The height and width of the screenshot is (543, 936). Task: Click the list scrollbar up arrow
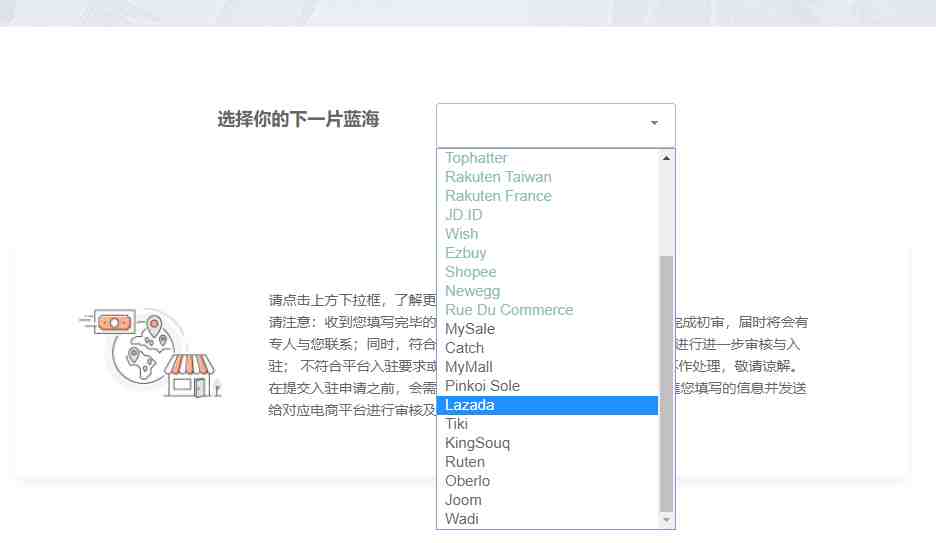point(666,158)
